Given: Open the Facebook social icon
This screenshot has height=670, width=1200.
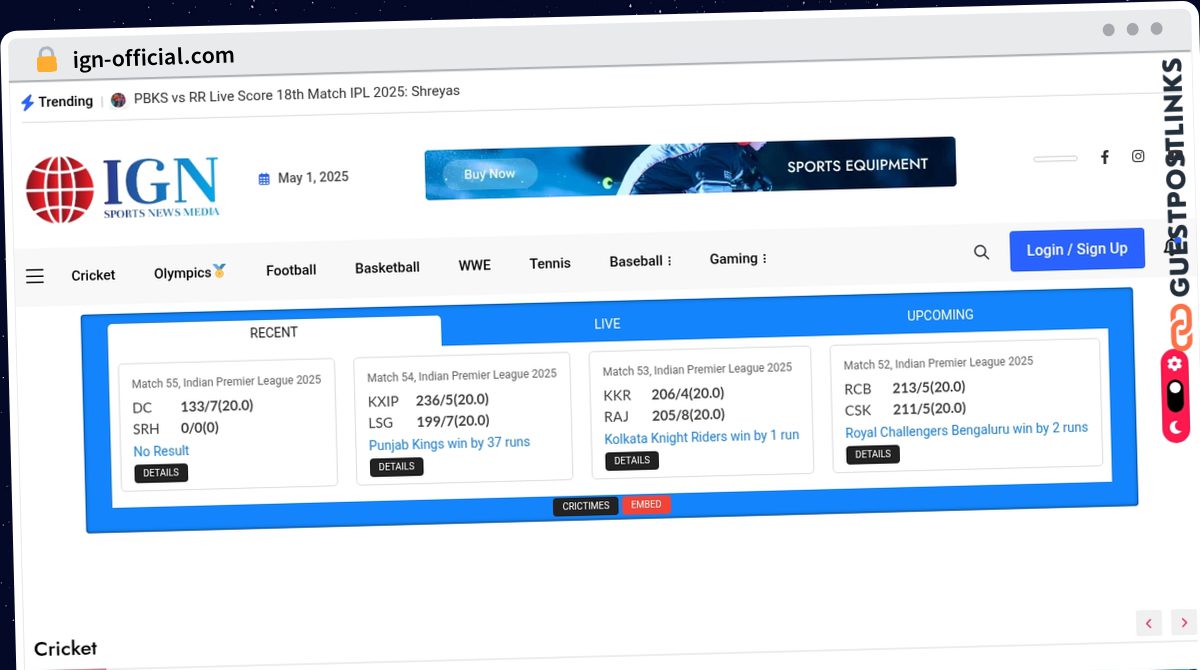Looking at the screenshot, I should tap(1105, 157).
